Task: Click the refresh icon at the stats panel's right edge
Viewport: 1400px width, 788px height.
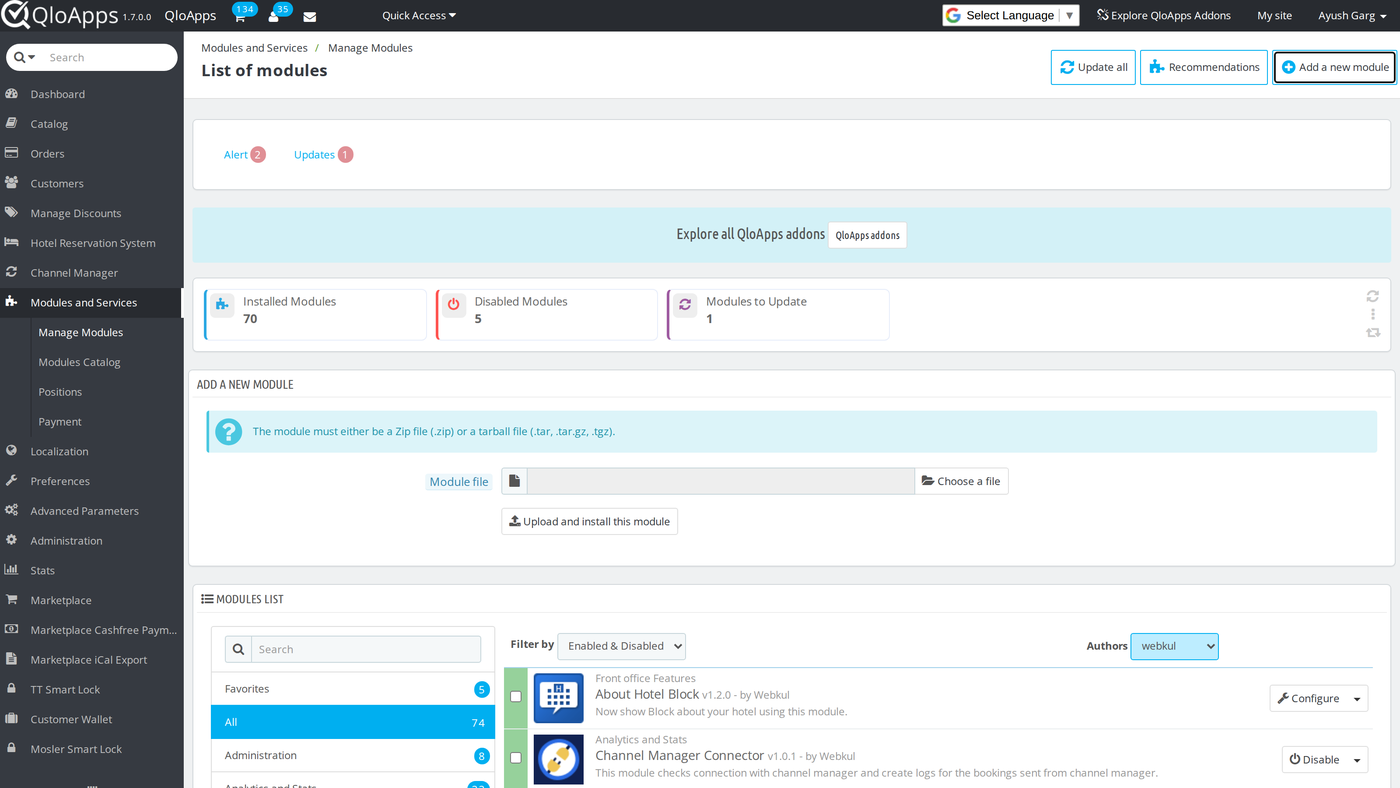Action: point(1373,296)
